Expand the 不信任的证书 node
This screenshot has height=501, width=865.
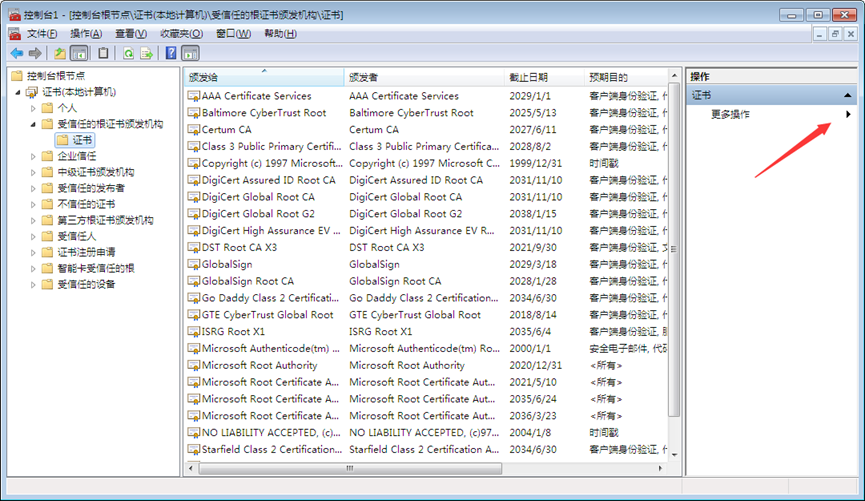[x=33, y=204]
